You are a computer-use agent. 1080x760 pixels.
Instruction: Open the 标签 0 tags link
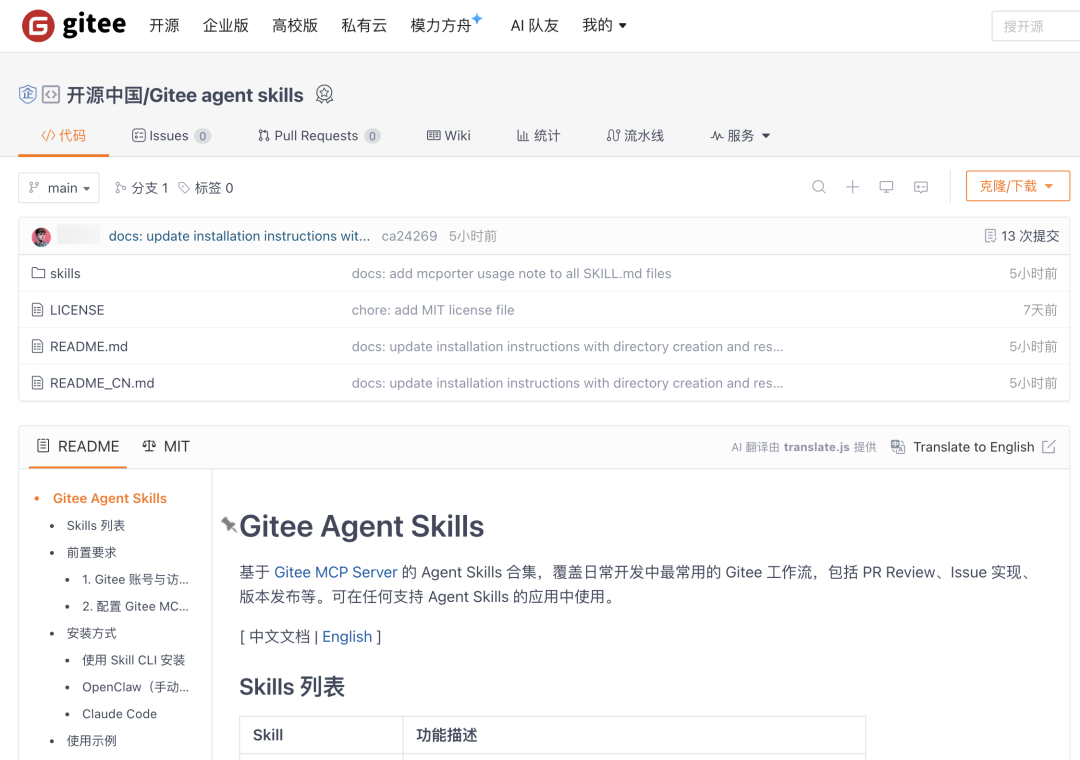tap(206, 187)
